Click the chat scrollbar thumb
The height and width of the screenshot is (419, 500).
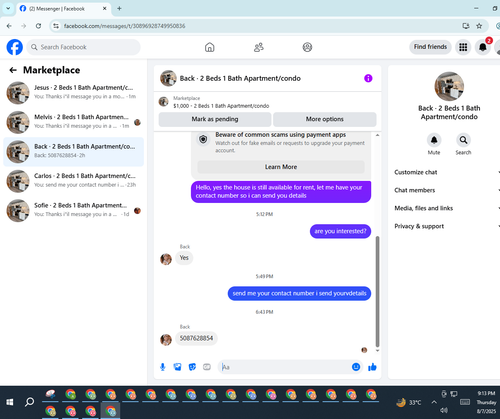(x=377, y=292)
